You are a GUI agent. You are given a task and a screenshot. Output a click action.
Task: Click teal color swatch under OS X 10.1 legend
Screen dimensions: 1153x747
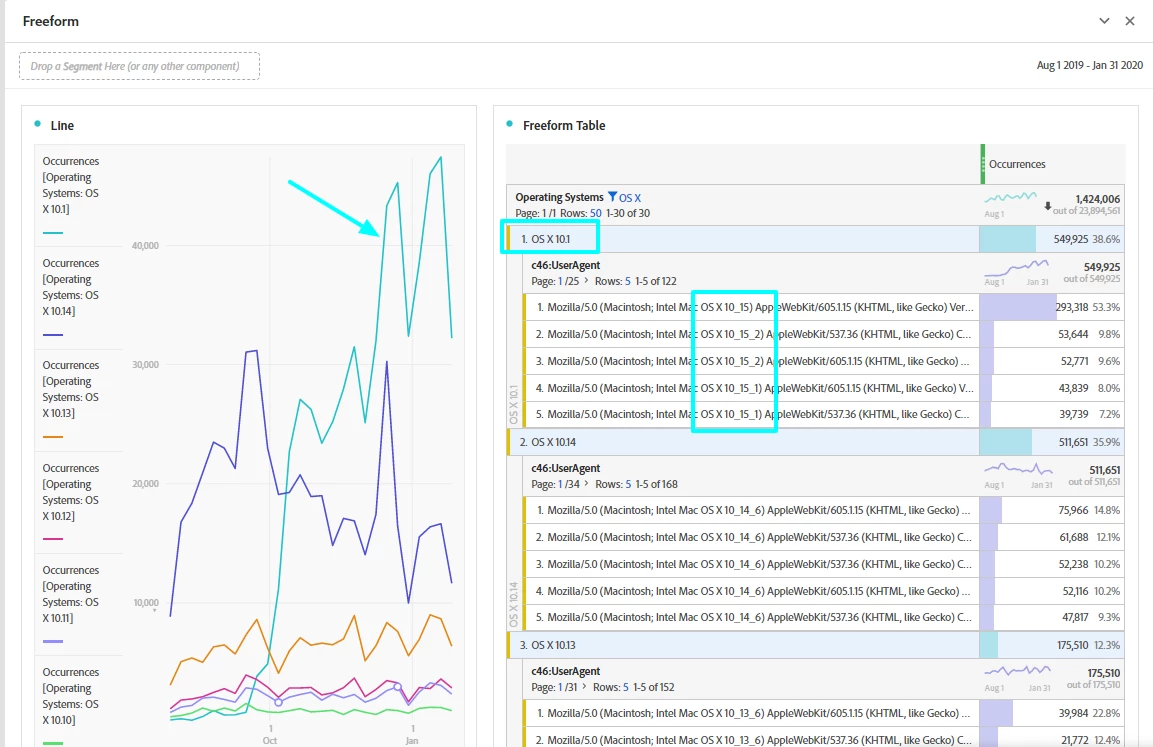tap(53, 233)
